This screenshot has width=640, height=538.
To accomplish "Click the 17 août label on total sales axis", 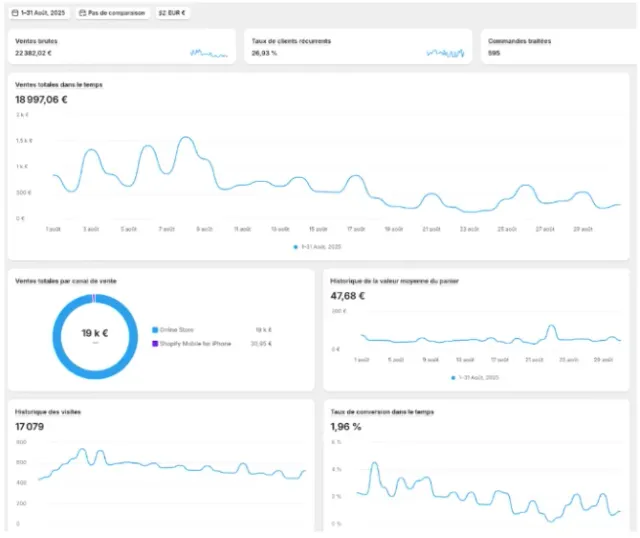I will [356, 229].
